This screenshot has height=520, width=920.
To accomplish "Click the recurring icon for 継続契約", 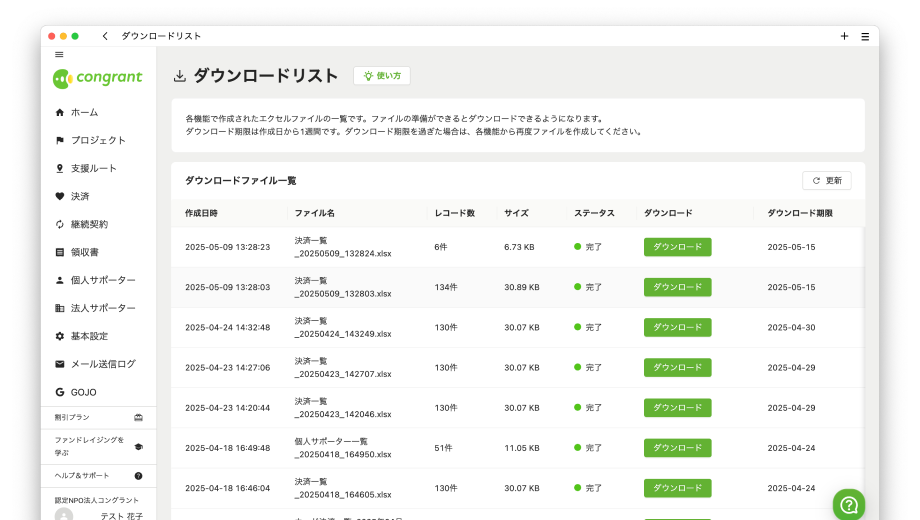I will coord(59,224).
